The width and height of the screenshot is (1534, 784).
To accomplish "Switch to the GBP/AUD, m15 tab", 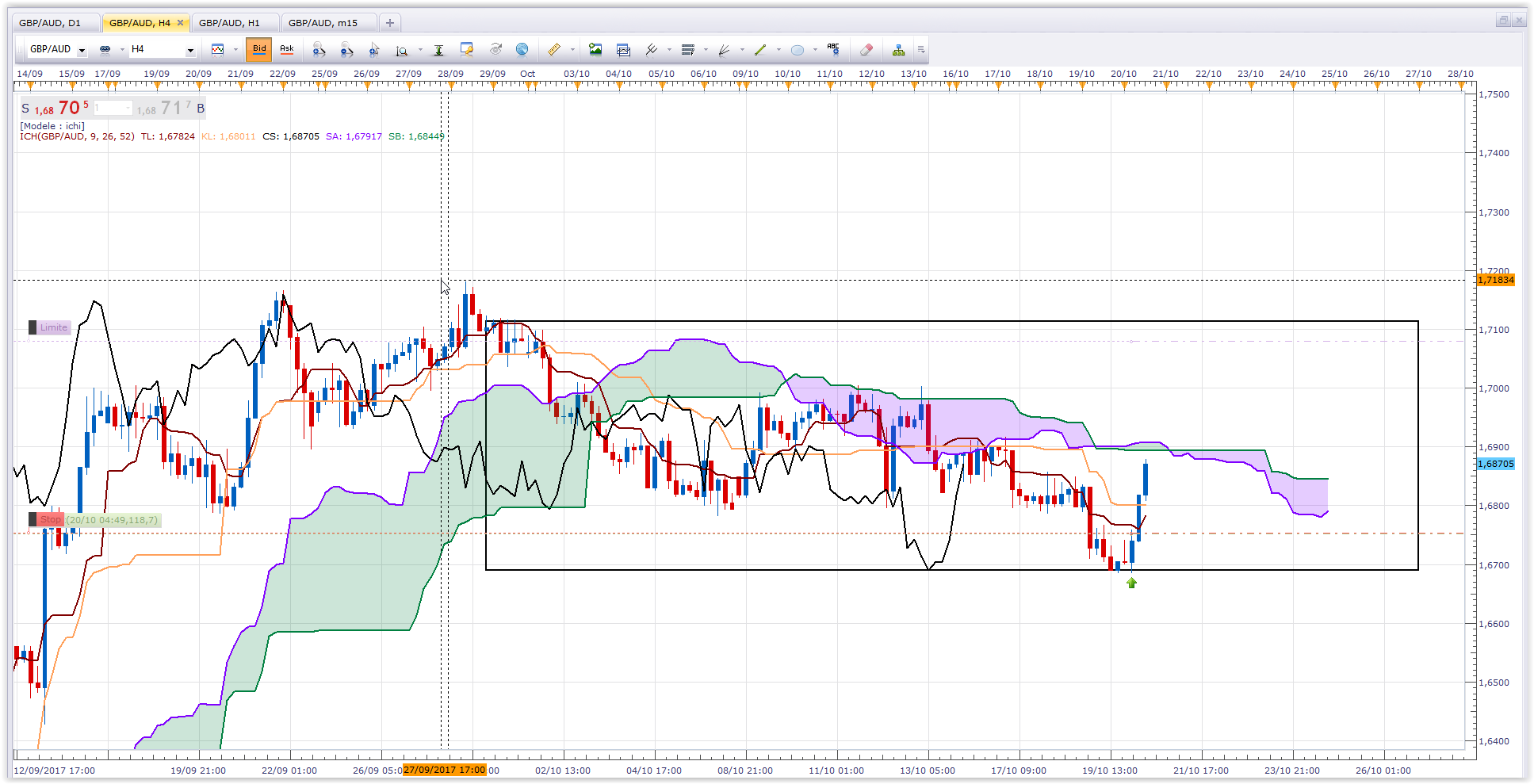I will click(323, 23).
